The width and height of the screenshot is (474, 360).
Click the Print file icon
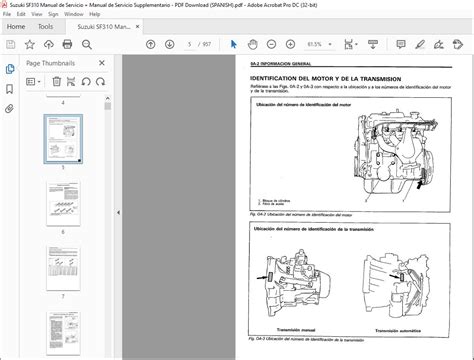point(67,44)
